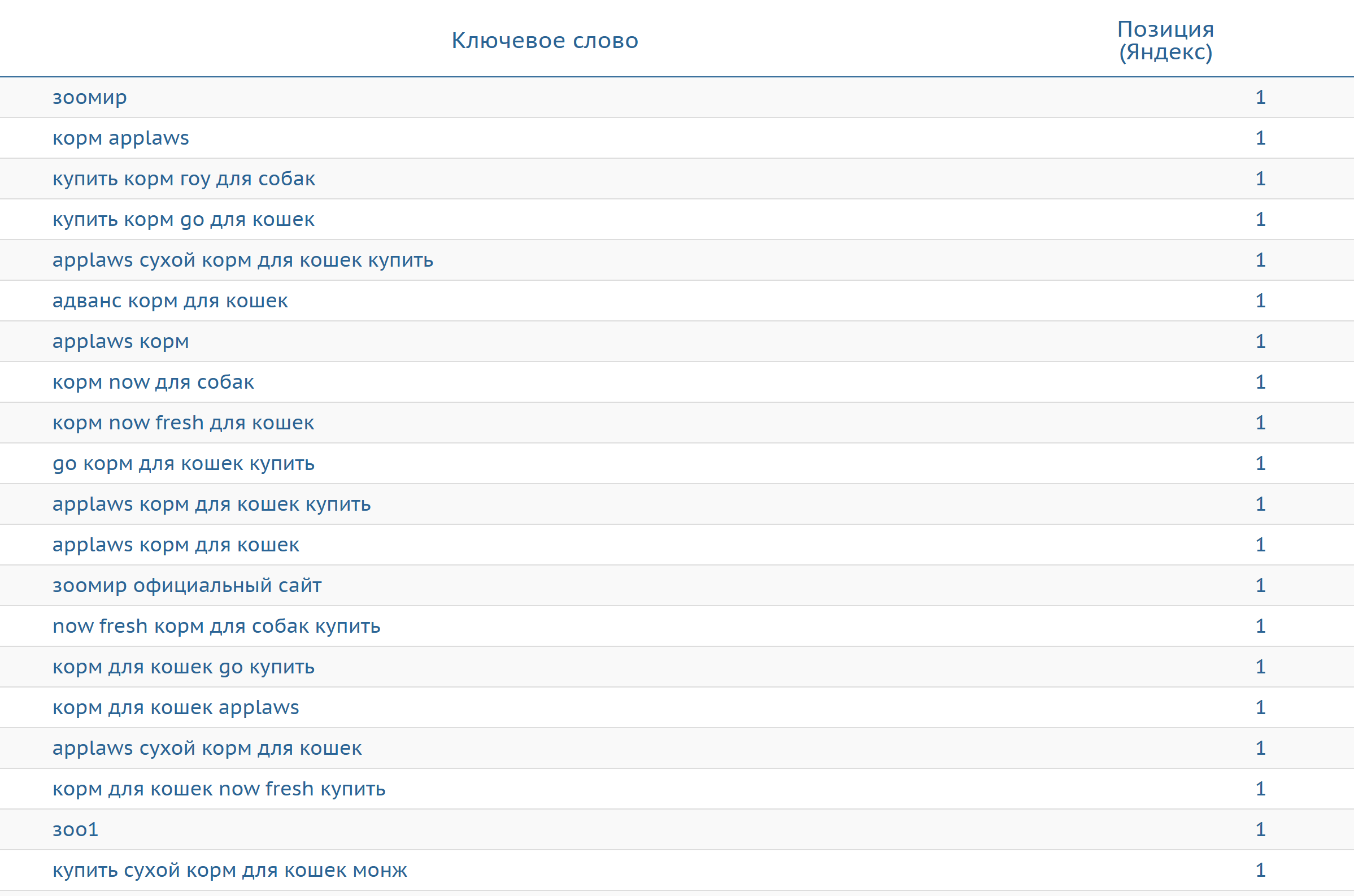Select 'корм для кошек applaws' keyword
Image resolution: width=1354 pixels, height=896 pixels.
coord(175,707)
